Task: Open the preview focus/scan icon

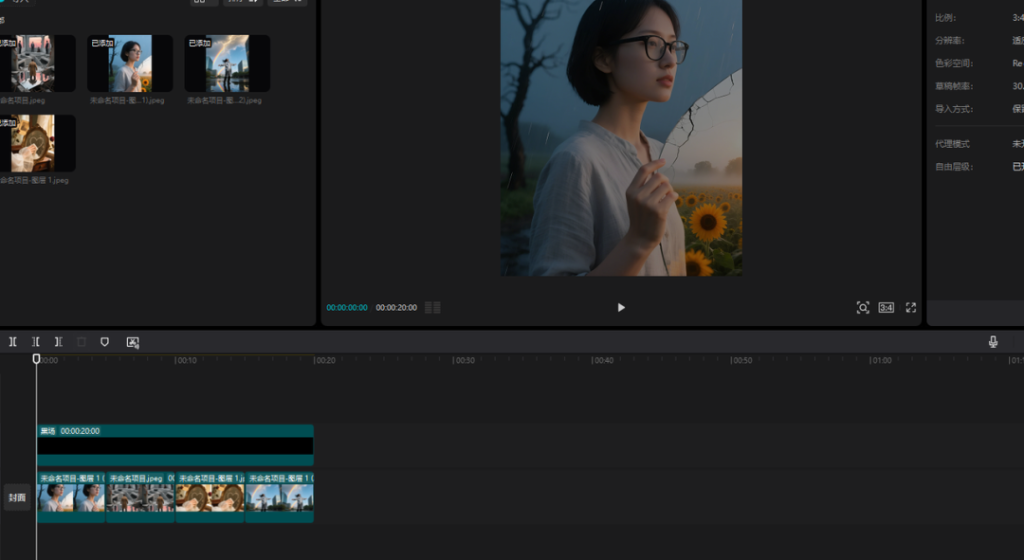Action: (x=862, y=308)
